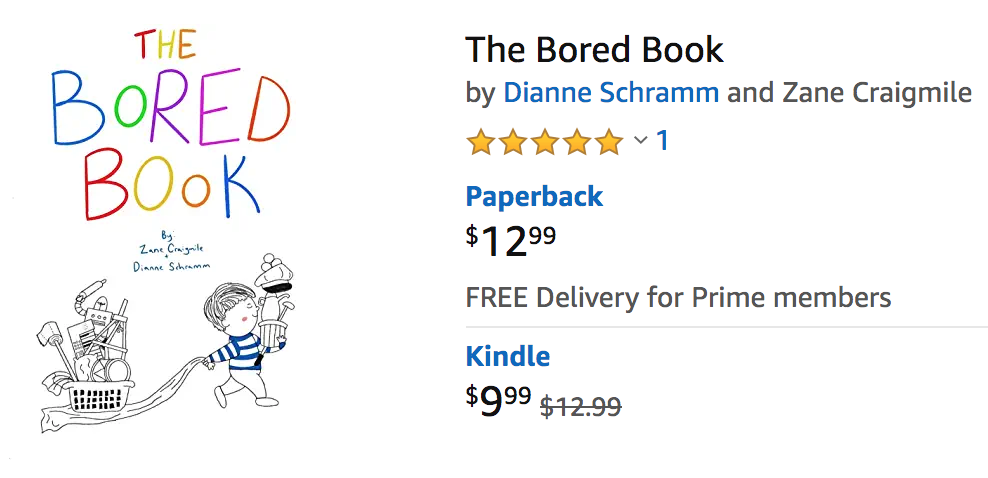The image size is (988, 478).
Task: Open author Dianne Schramm's page
Action: pyautogui.click(x=610, y=93)
